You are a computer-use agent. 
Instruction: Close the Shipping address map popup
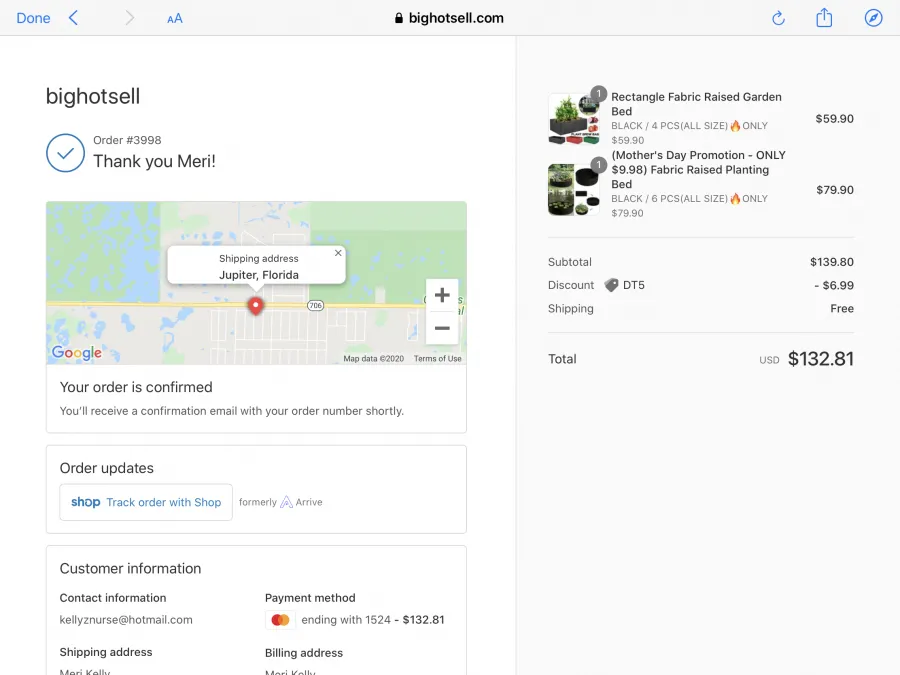pyautogui.click(x=338, y=253)
